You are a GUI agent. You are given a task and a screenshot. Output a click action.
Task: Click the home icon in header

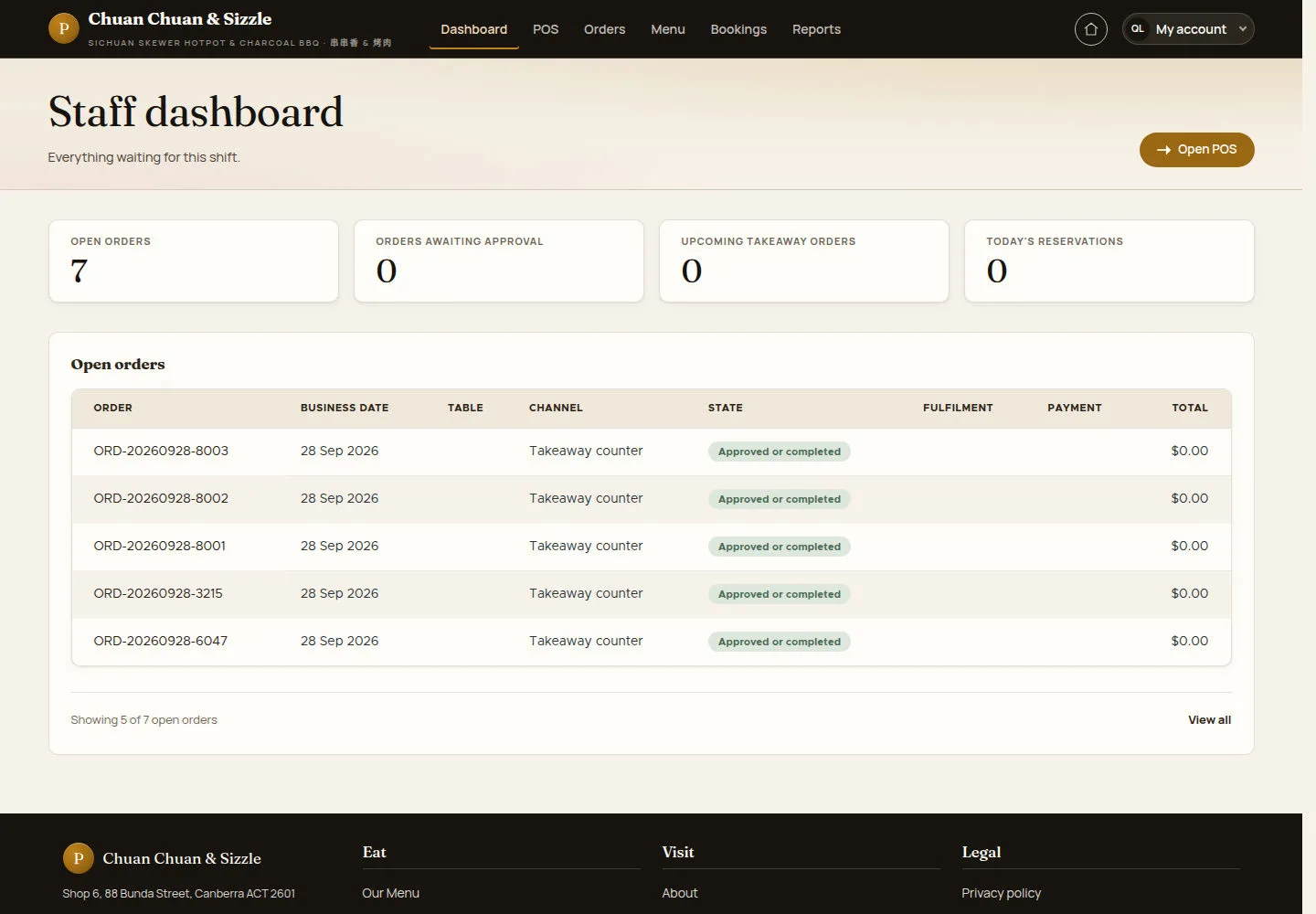coord(1090,29)
